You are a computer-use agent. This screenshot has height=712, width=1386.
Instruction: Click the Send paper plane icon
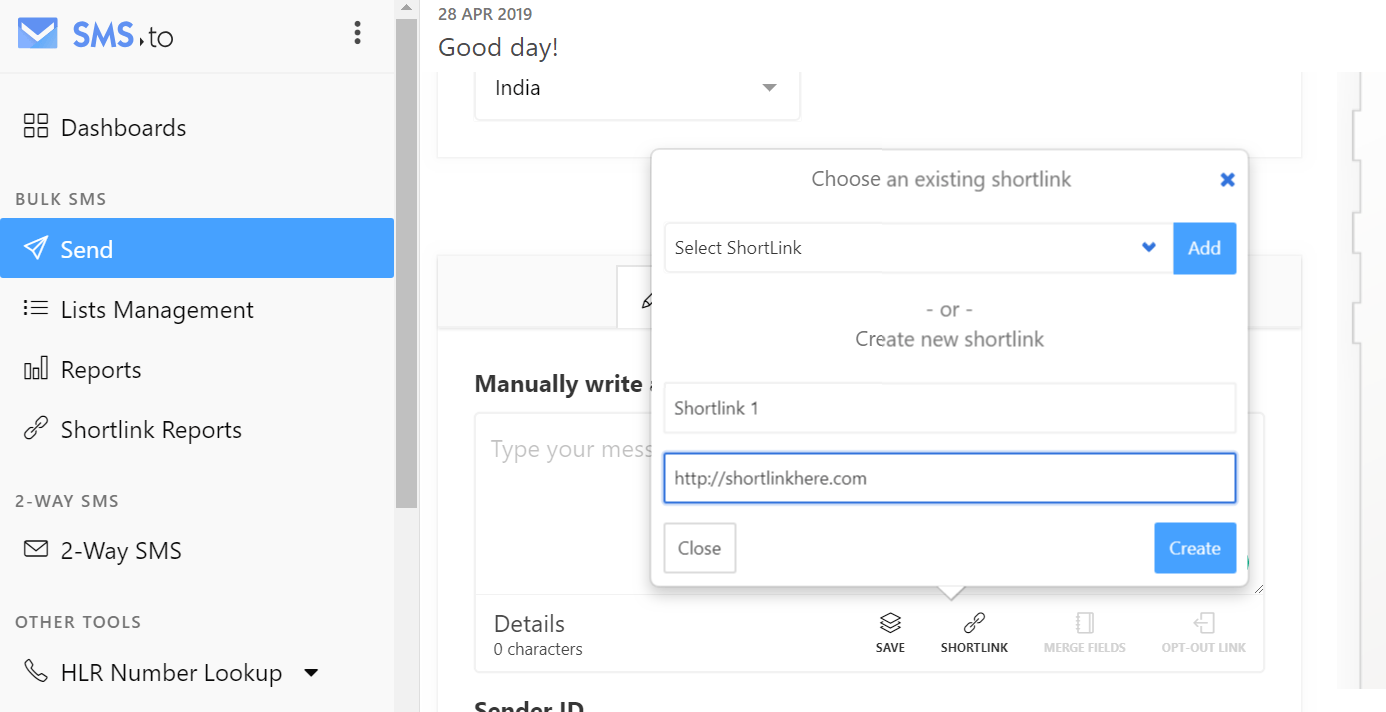(x=36, y=247)
